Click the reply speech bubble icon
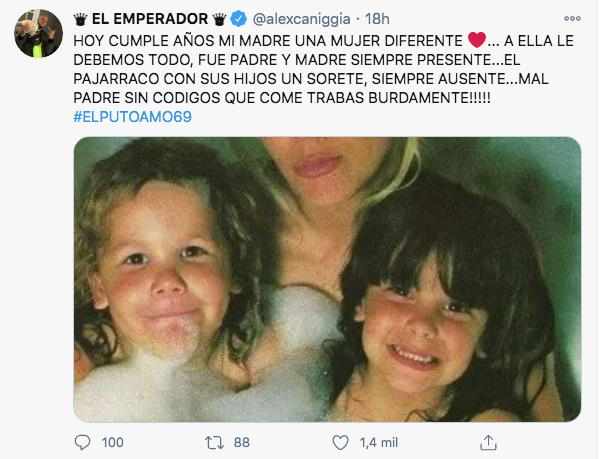603x459 pixels. click(x=82, y=442)
